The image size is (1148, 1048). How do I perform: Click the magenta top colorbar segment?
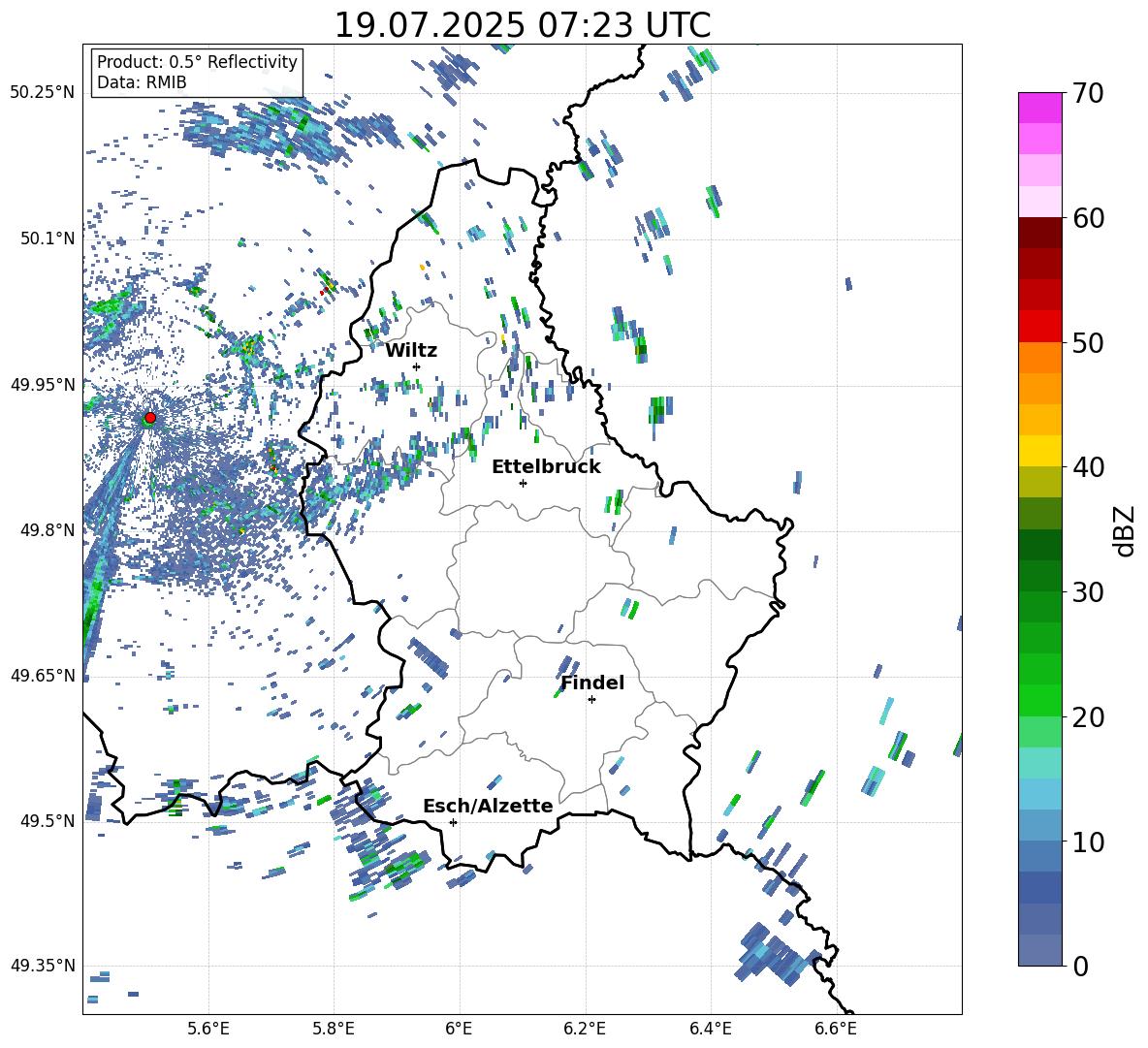pyautogui.click(x=1039, y=108)
